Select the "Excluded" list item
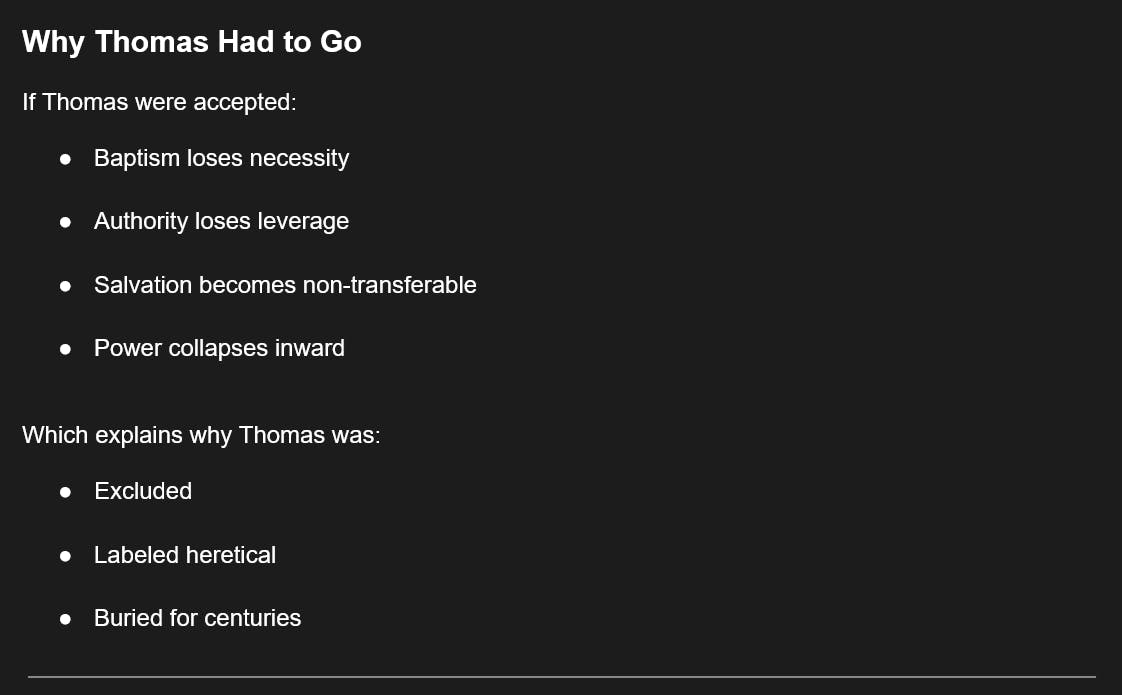Image resolution: width=1122 pixels, height=695 pixels. coord(143,491)
